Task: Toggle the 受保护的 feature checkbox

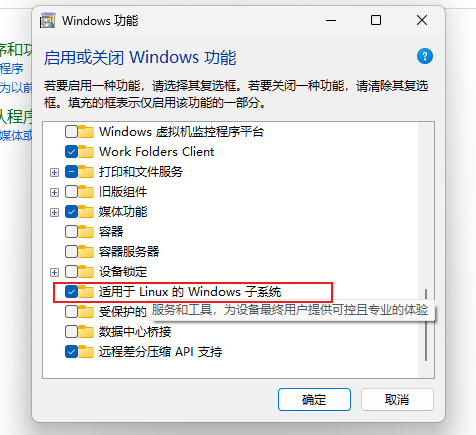Action: pos(71,312)
